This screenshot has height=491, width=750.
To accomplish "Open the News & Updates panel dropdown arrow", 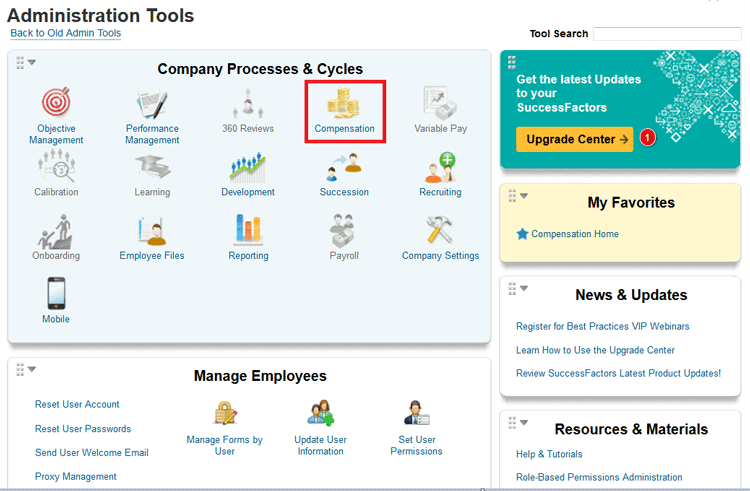I will 524,288.
